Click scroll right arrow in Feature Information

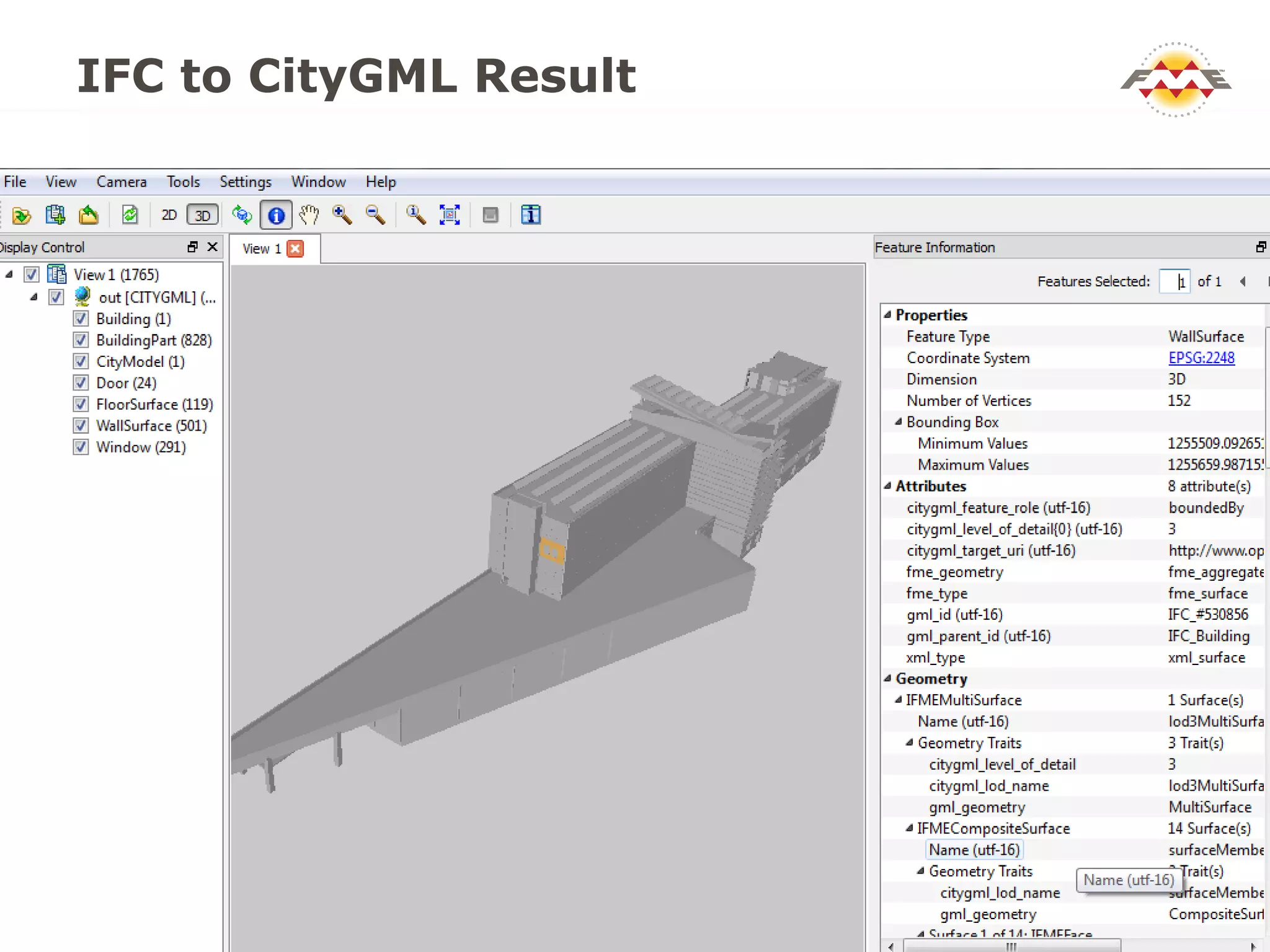coord(1253,946)
